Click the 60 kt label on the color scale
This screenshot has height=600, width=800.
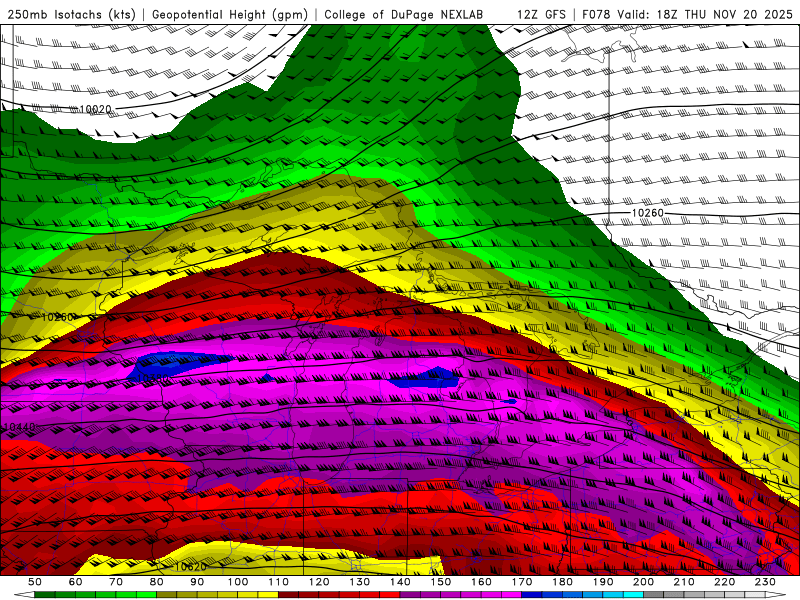[76, 582]
